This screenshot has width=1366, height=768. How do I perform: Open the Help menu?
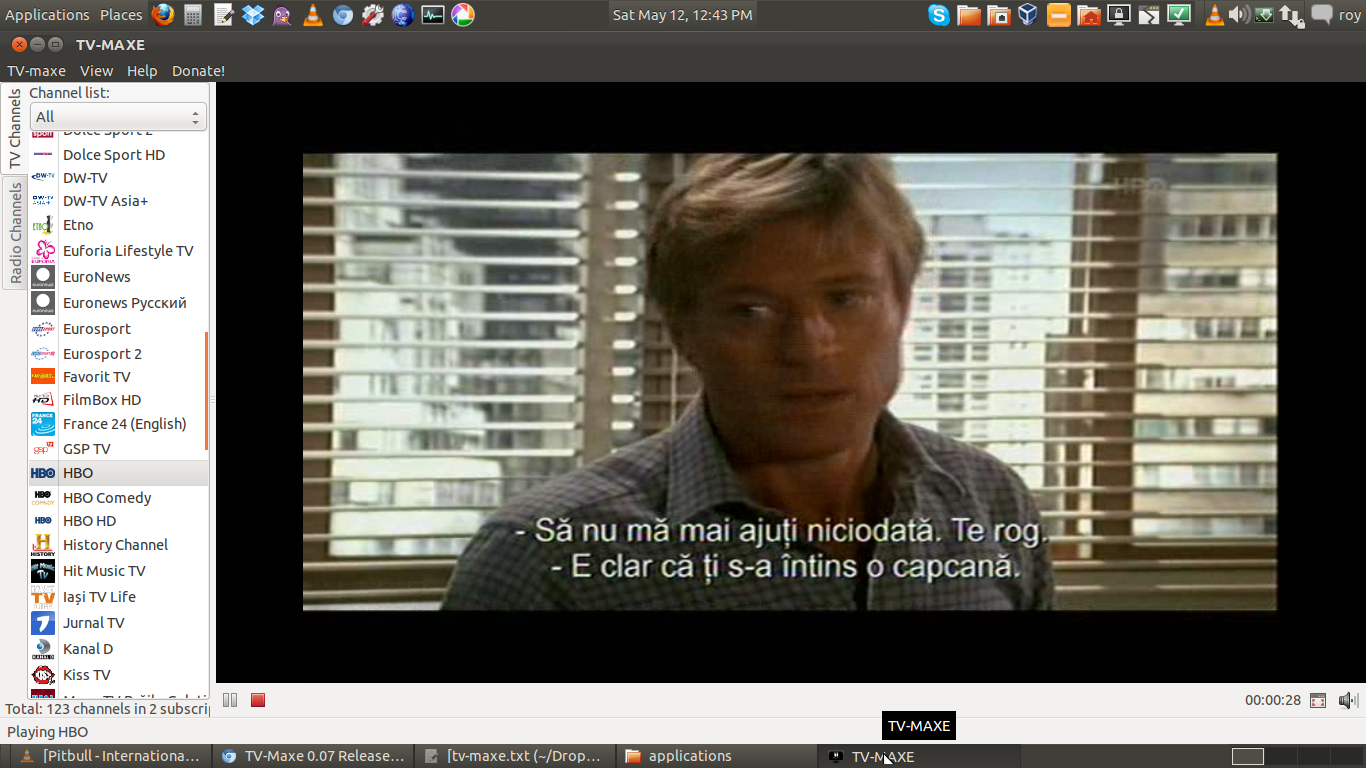142,71
